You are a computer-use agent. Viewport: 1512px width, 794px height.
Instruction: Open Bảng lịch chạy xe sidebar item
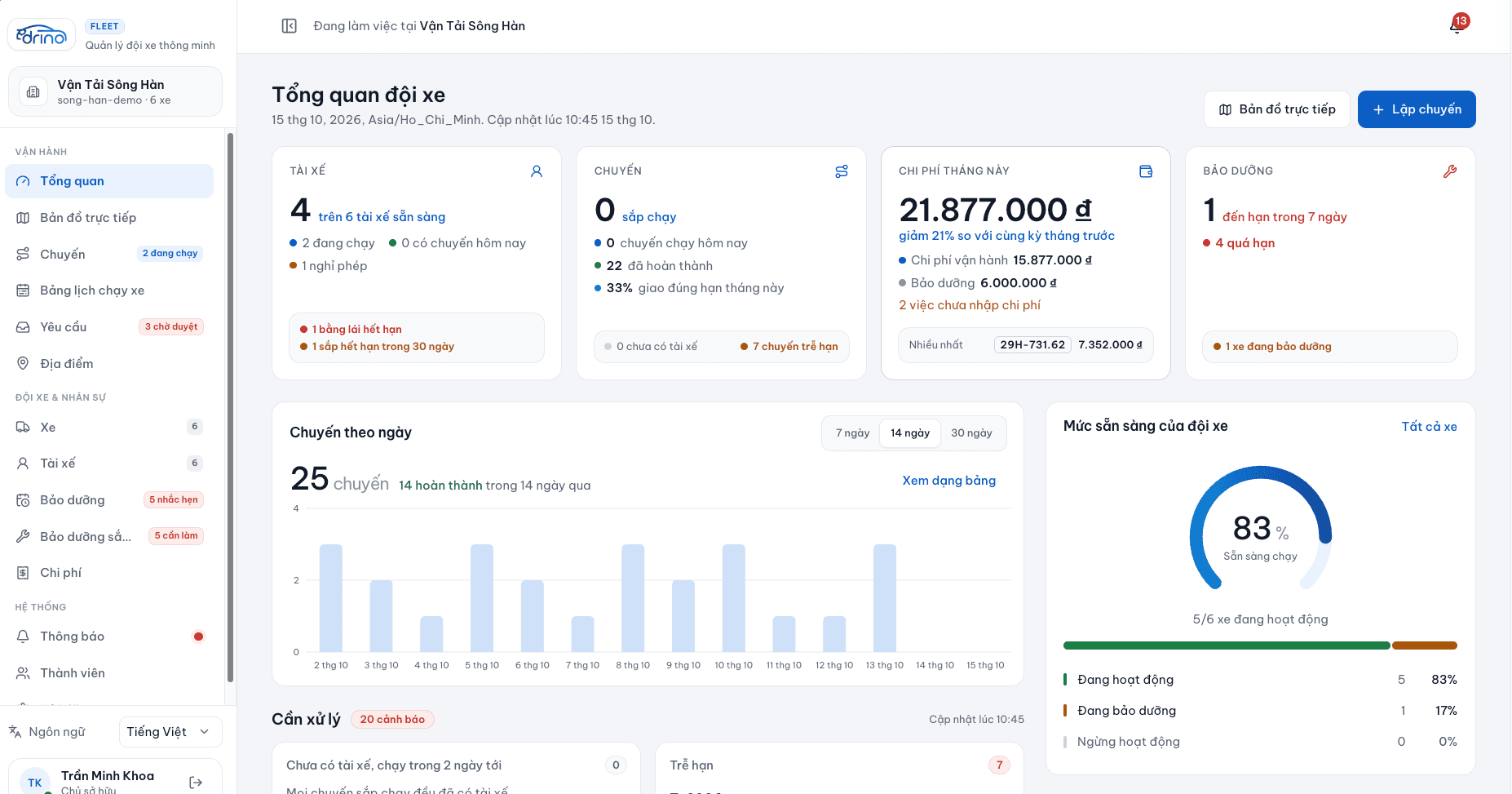109,291
